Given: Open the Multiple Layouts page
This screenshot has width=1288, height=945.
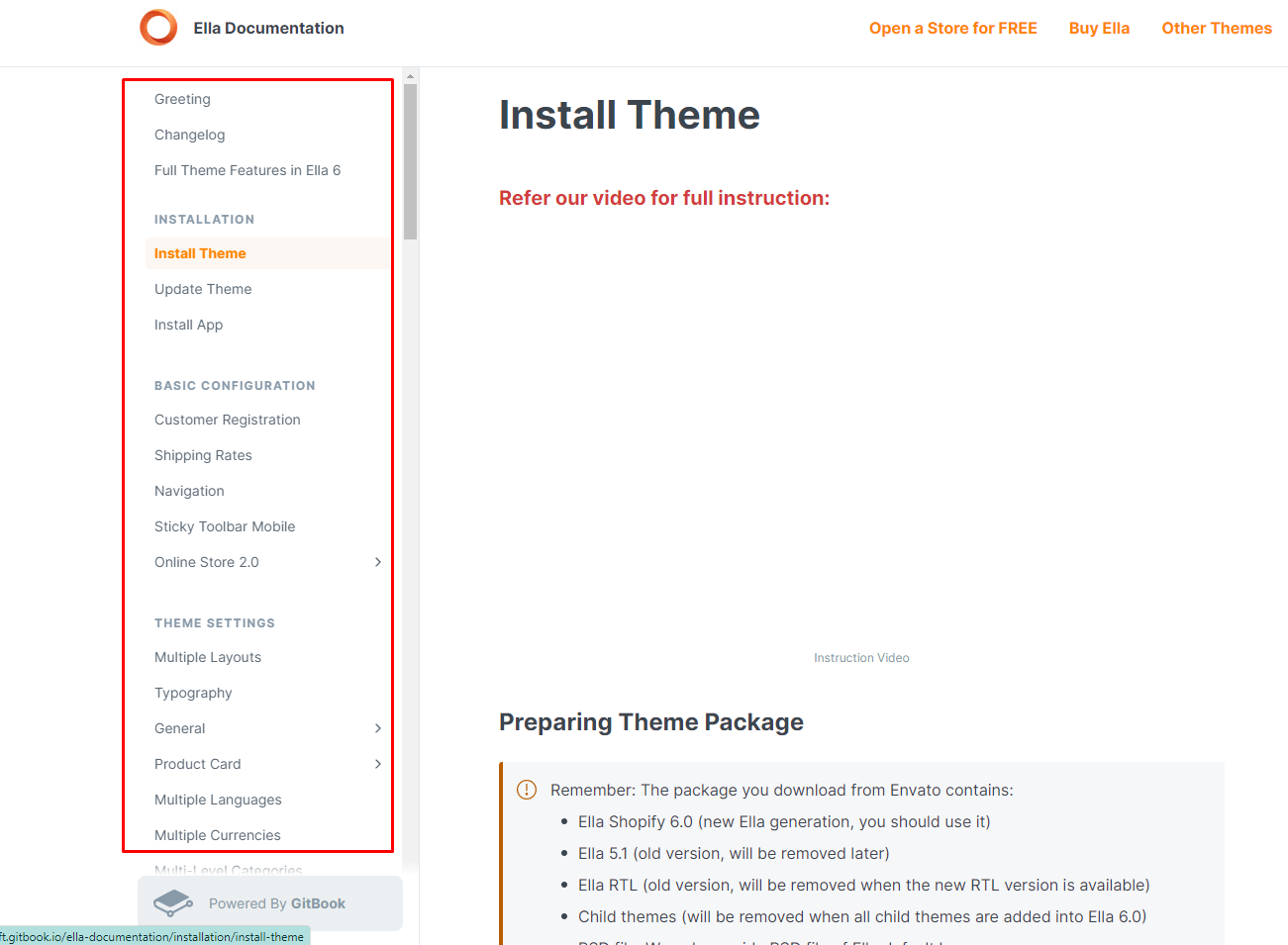Looking at the screenshot, I should 208,657.
